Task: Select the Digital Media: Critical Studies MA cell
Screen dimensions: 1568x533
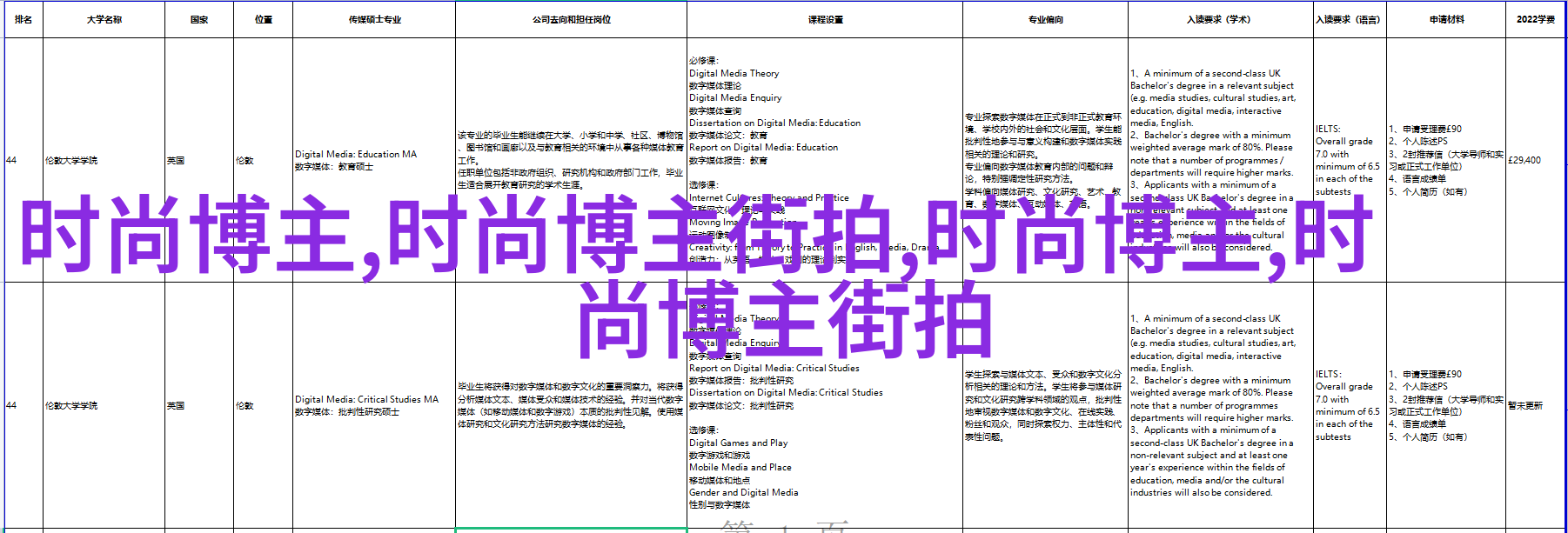Action: pyautogui.click(x=373, y=405)
